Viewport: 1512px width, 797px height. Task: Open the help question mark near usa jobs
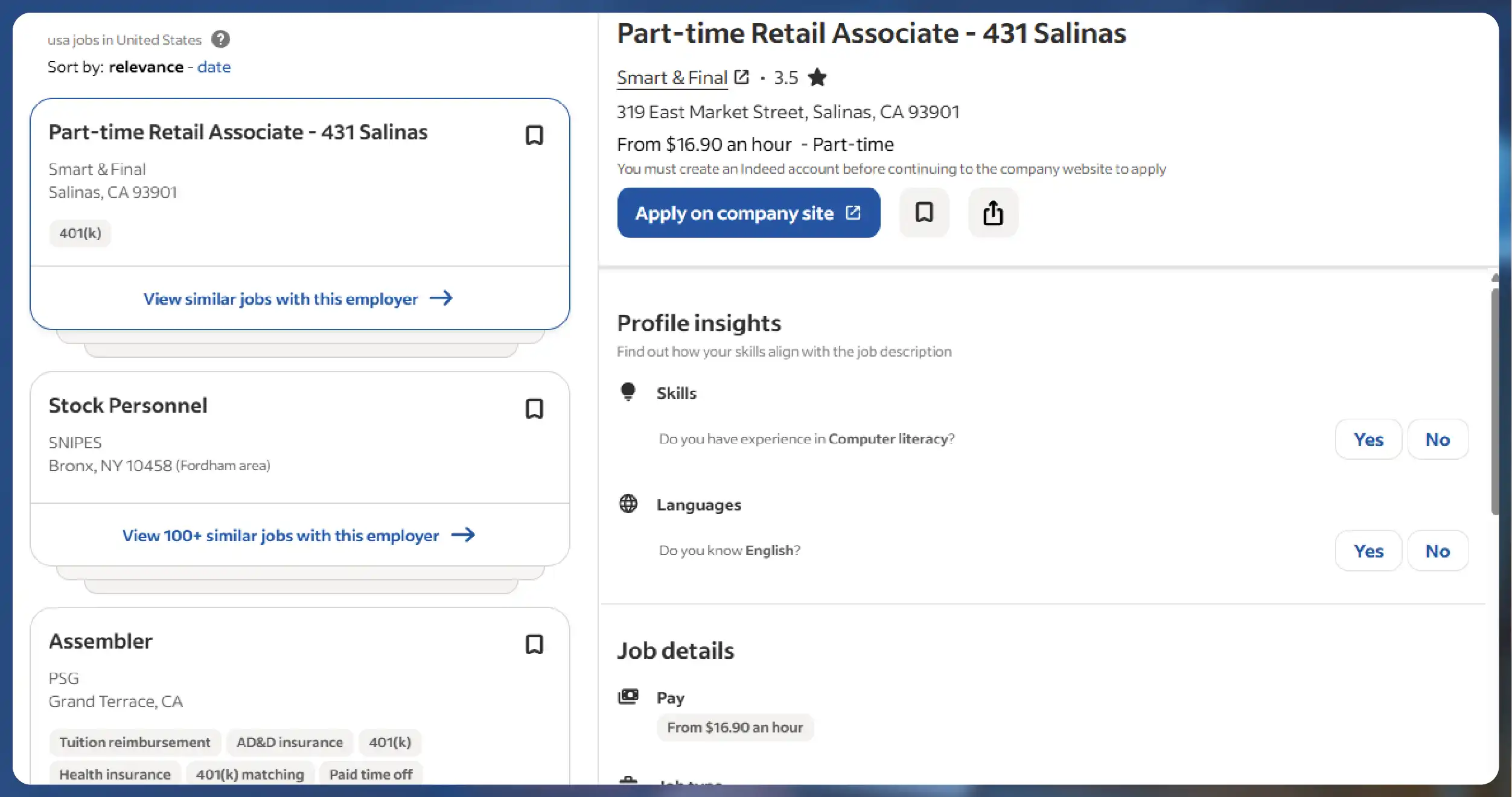pos(220,39)
